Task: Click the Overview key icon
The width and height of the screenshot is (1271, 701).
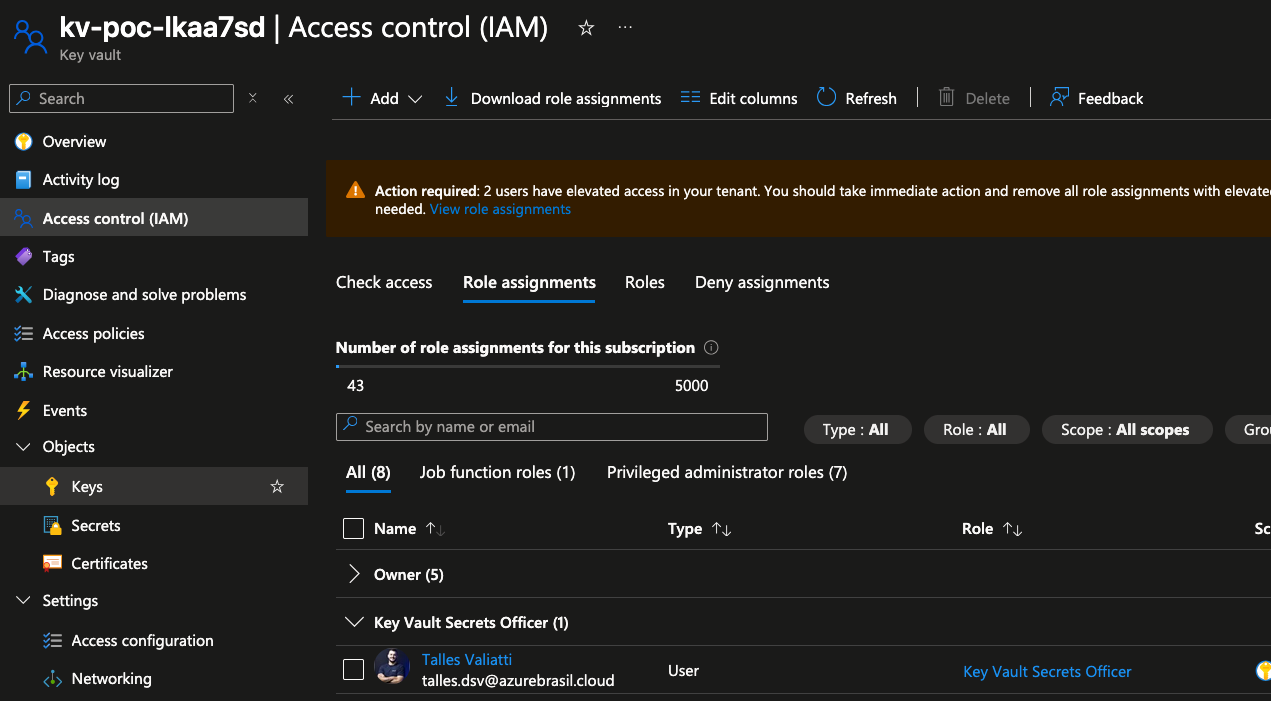Action: click(x=24, y=141)
